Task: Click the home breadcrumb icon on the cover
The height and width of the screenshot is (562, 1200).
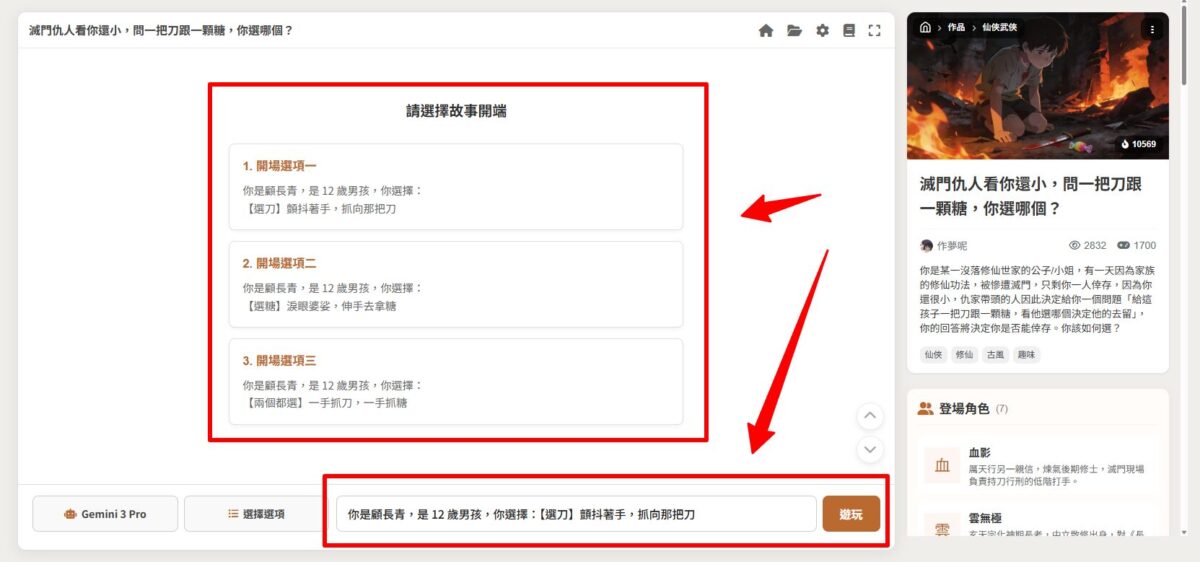Action: pos(925,28)
